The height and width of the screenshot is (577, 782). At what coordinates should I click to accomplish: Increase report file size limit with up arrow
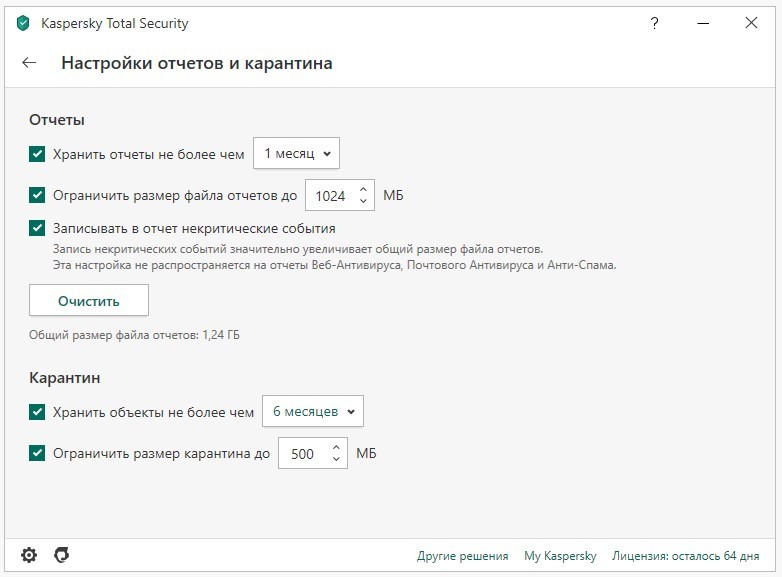click(363, 188)
